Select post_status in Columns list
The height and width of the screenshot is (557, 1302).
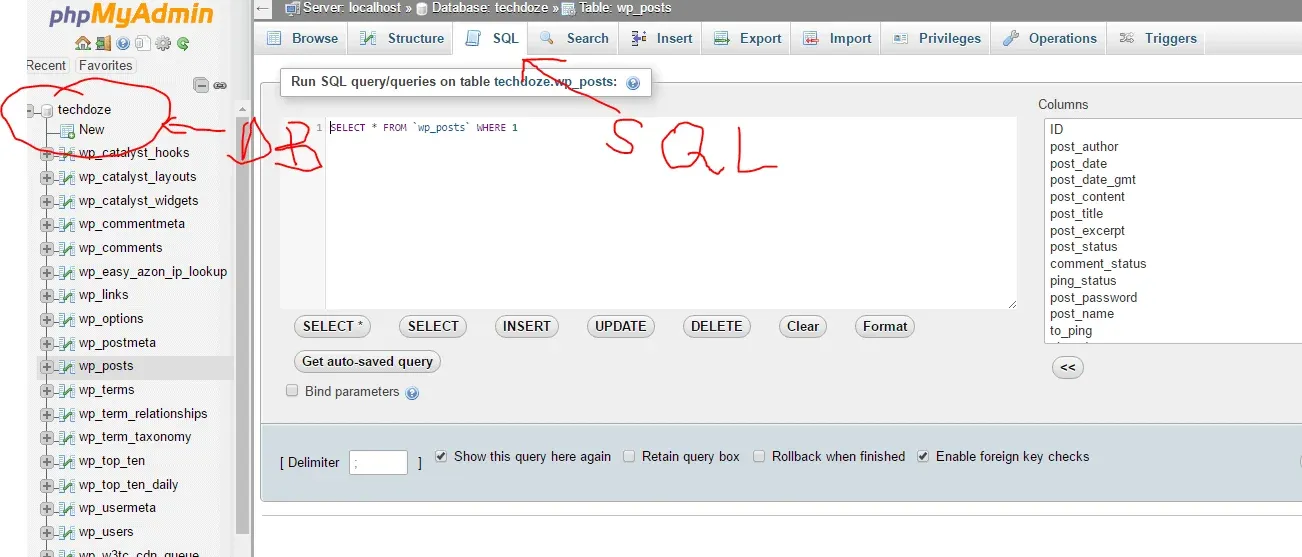[x=1083, y=247]
